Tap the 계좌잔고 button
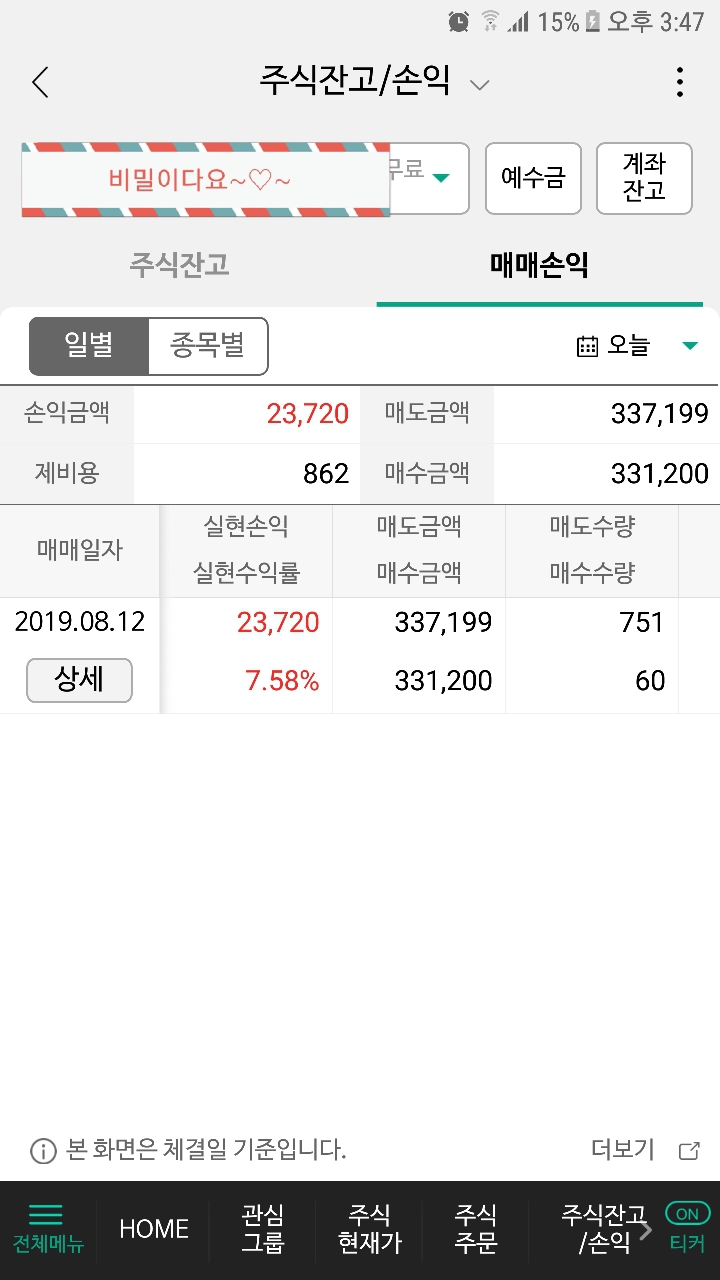This screenshot has height=1280, width=720. tap(644, 178)
